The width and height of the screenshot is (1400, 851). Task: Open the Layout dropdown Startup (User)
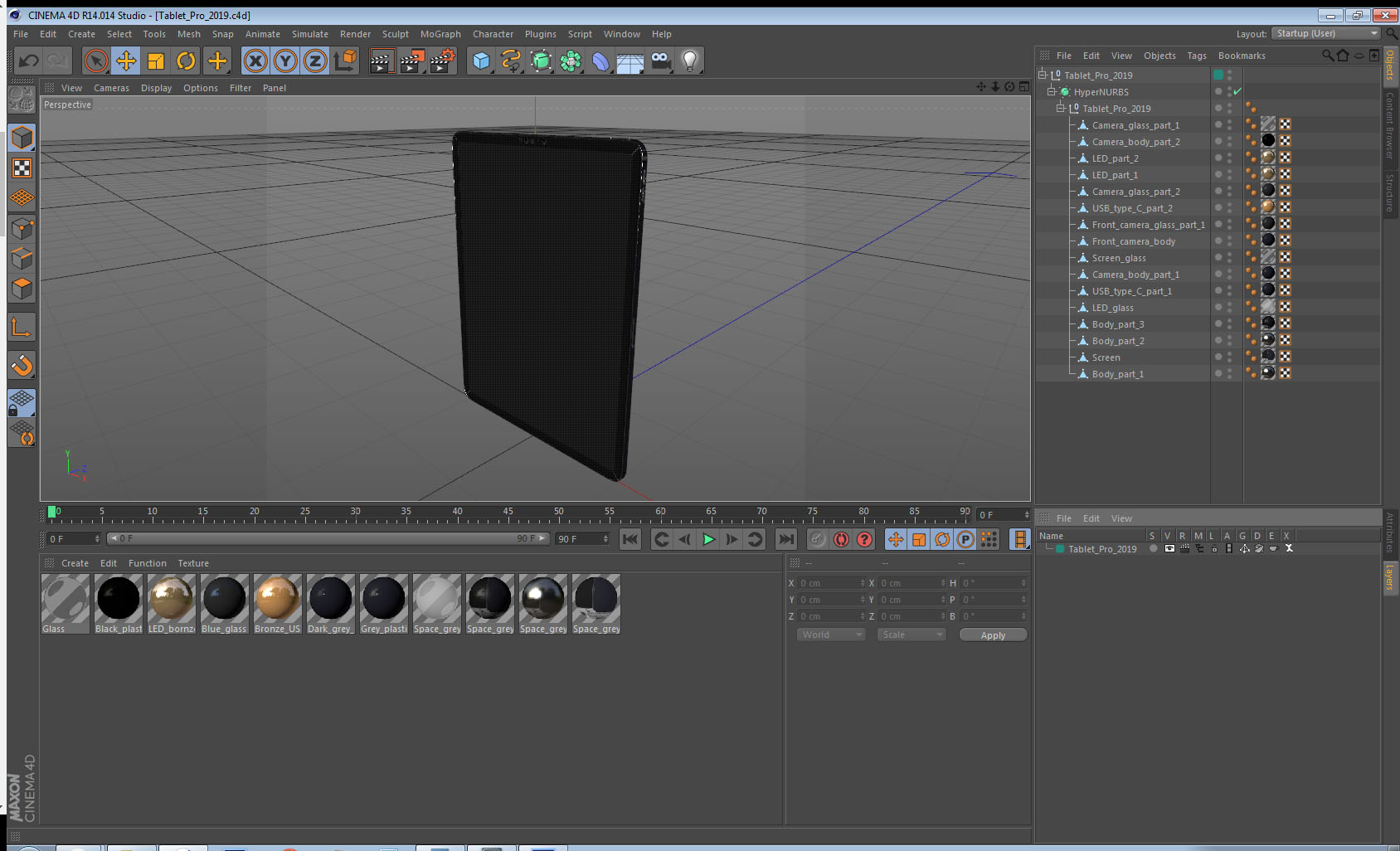click(1326, 33)
